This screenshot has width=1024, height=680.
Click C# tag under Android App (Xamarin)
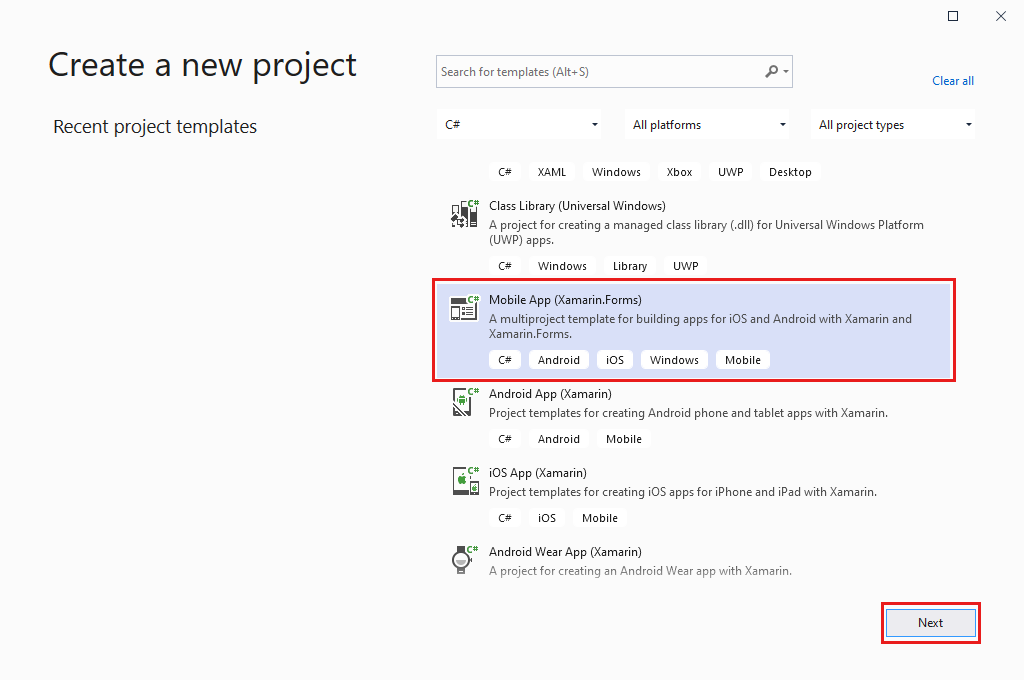click(505, 439)
